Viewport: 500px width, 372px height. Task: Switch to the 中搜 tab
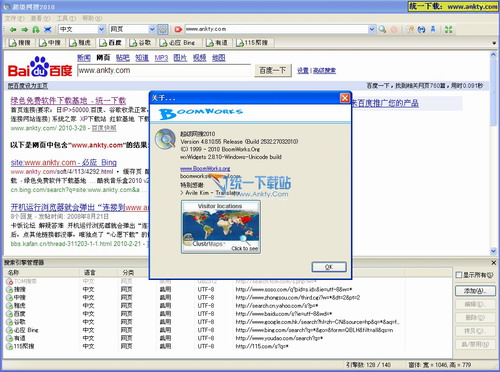(x=50, y=43)
